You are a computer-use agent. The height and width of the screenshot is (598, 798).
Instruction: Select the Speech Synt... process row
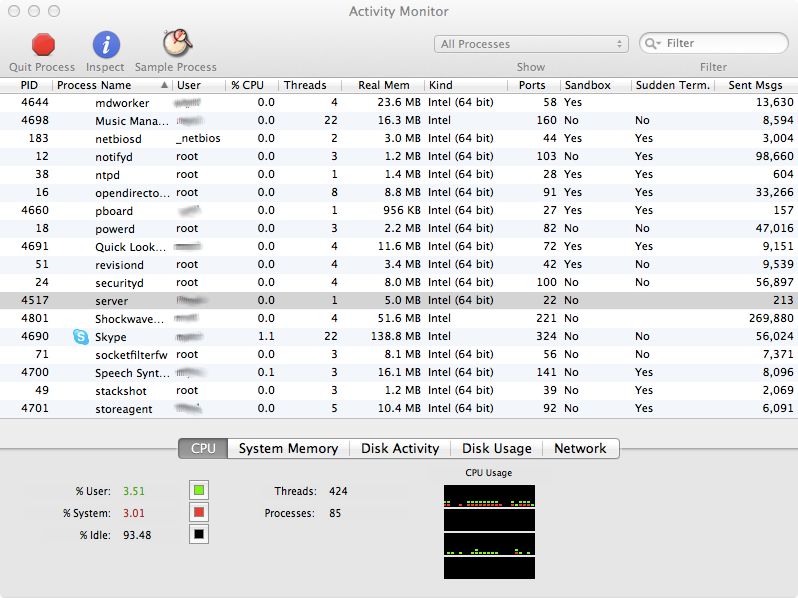[x=399, y=372]
